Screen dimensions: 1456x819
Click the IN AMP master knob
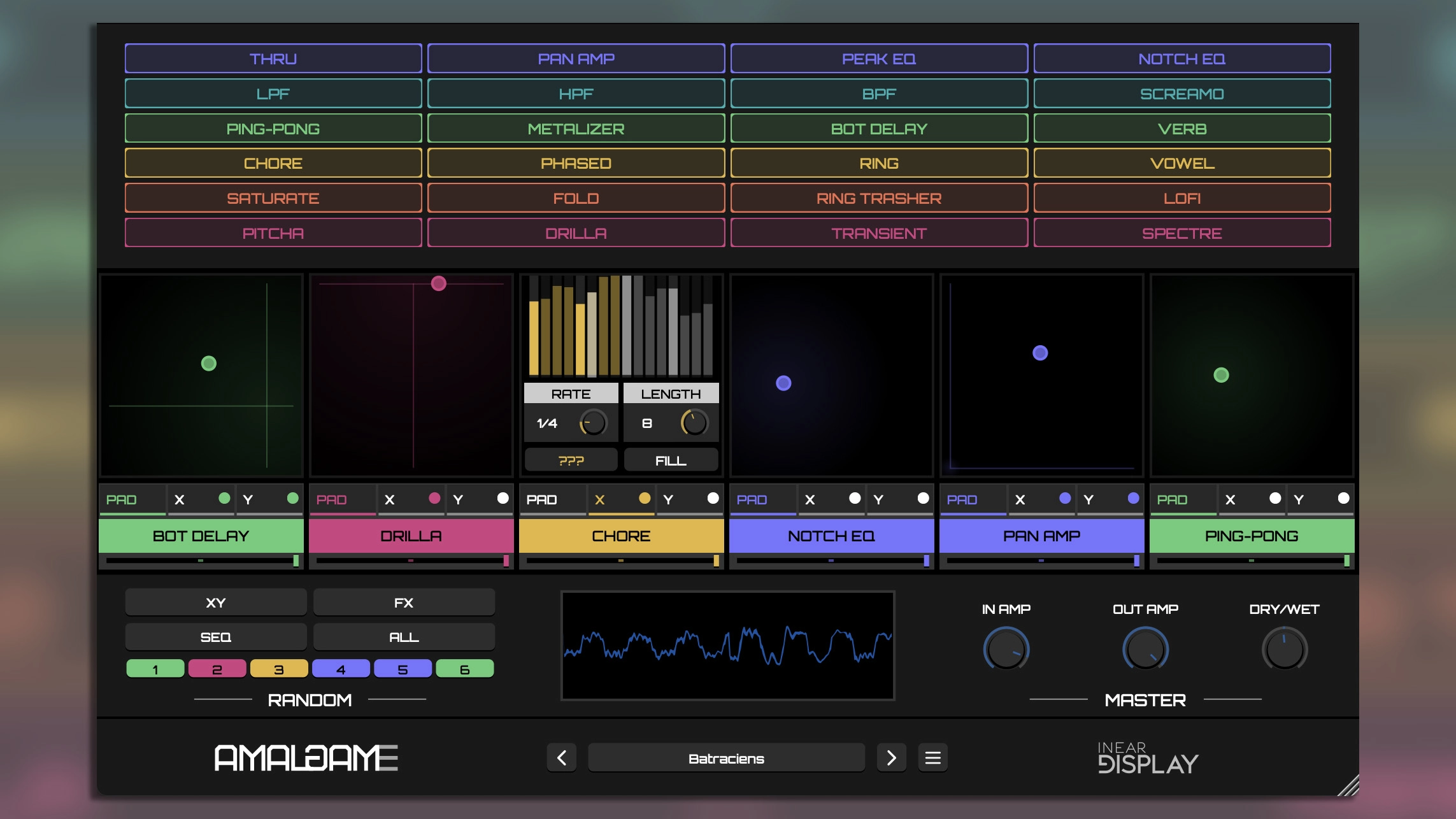click(x=1006, y=650)
